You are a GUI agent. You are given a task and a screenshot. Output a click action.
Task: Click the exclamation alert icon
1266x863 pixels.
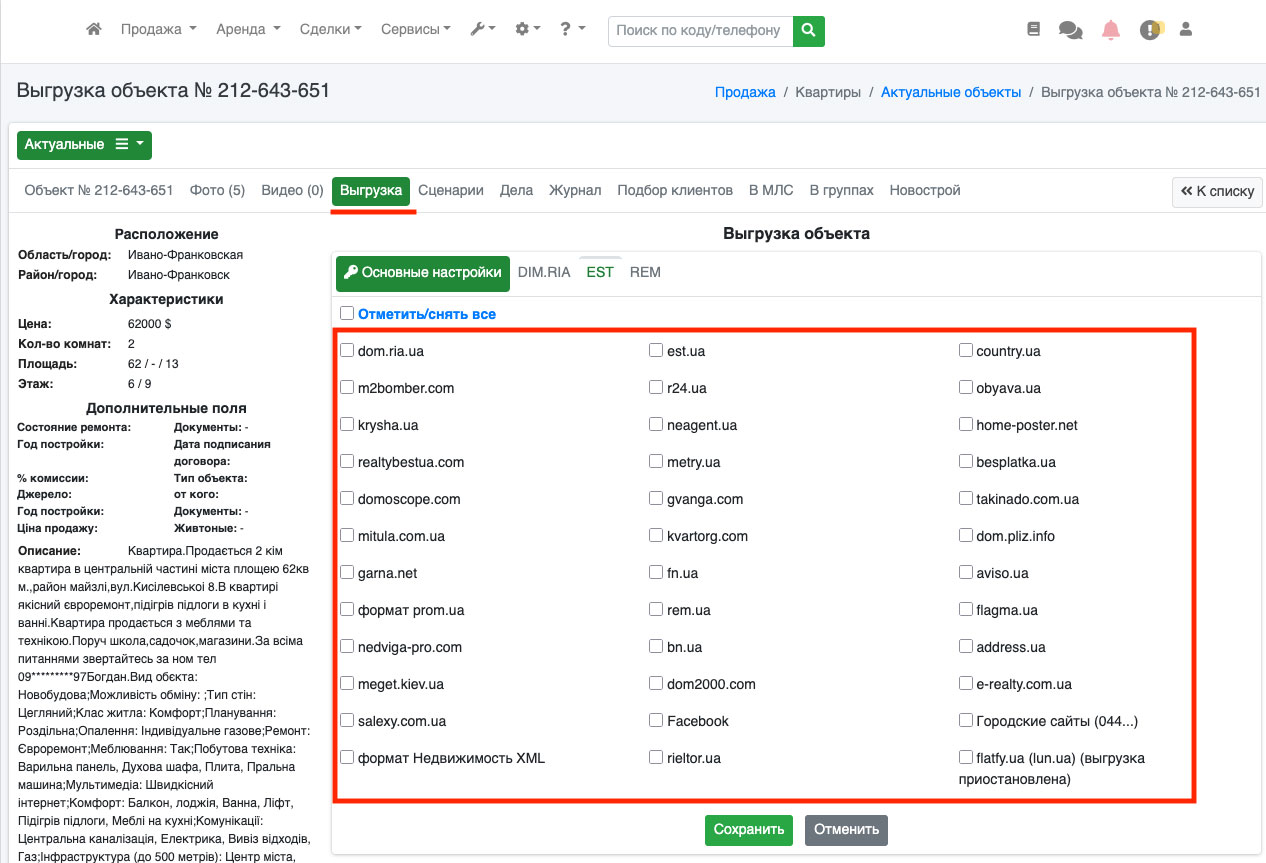pyautogui.click(x=1151, y=30)
